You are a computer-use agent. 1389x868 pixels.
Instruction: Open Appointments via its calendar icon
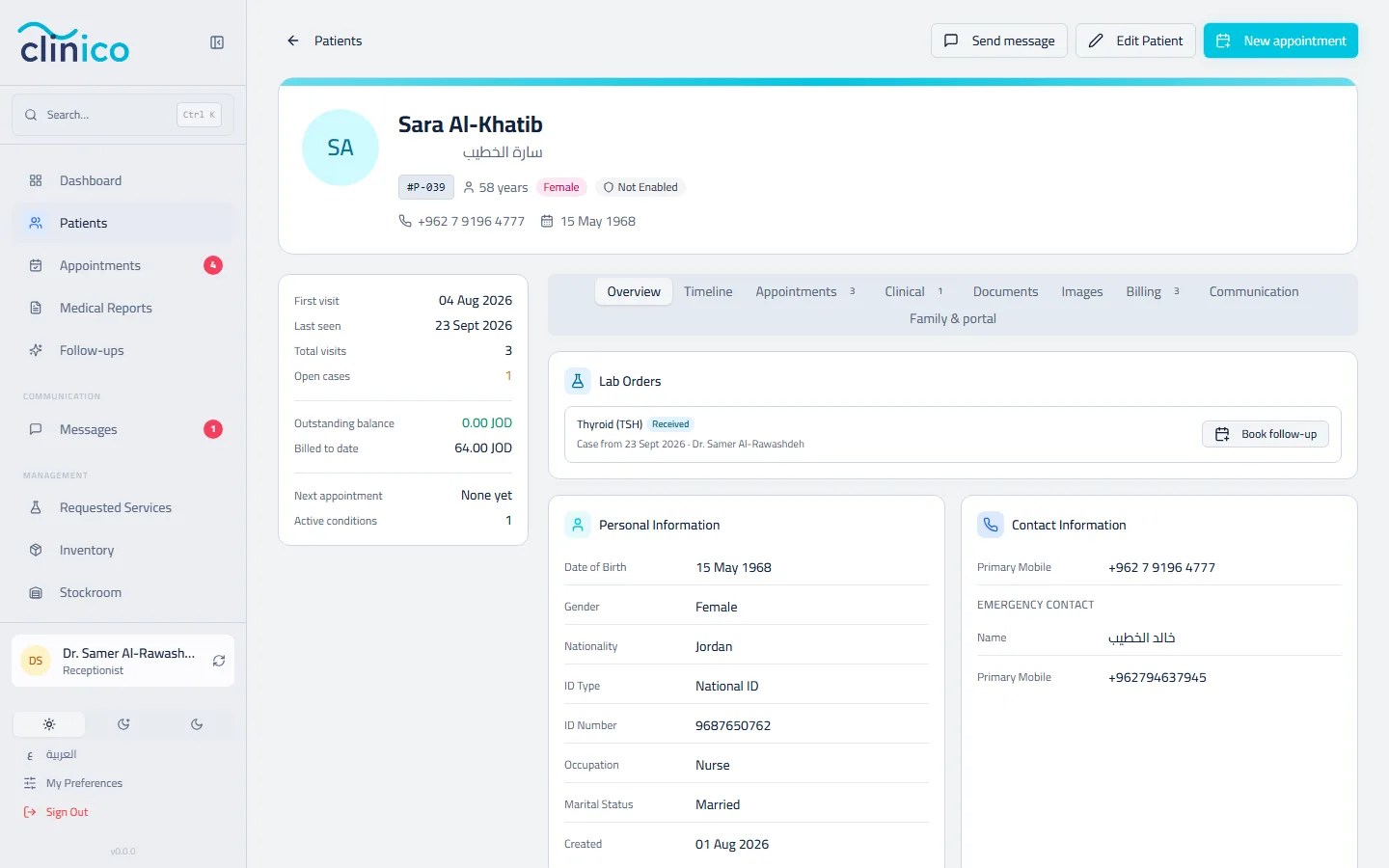(36, 265)
